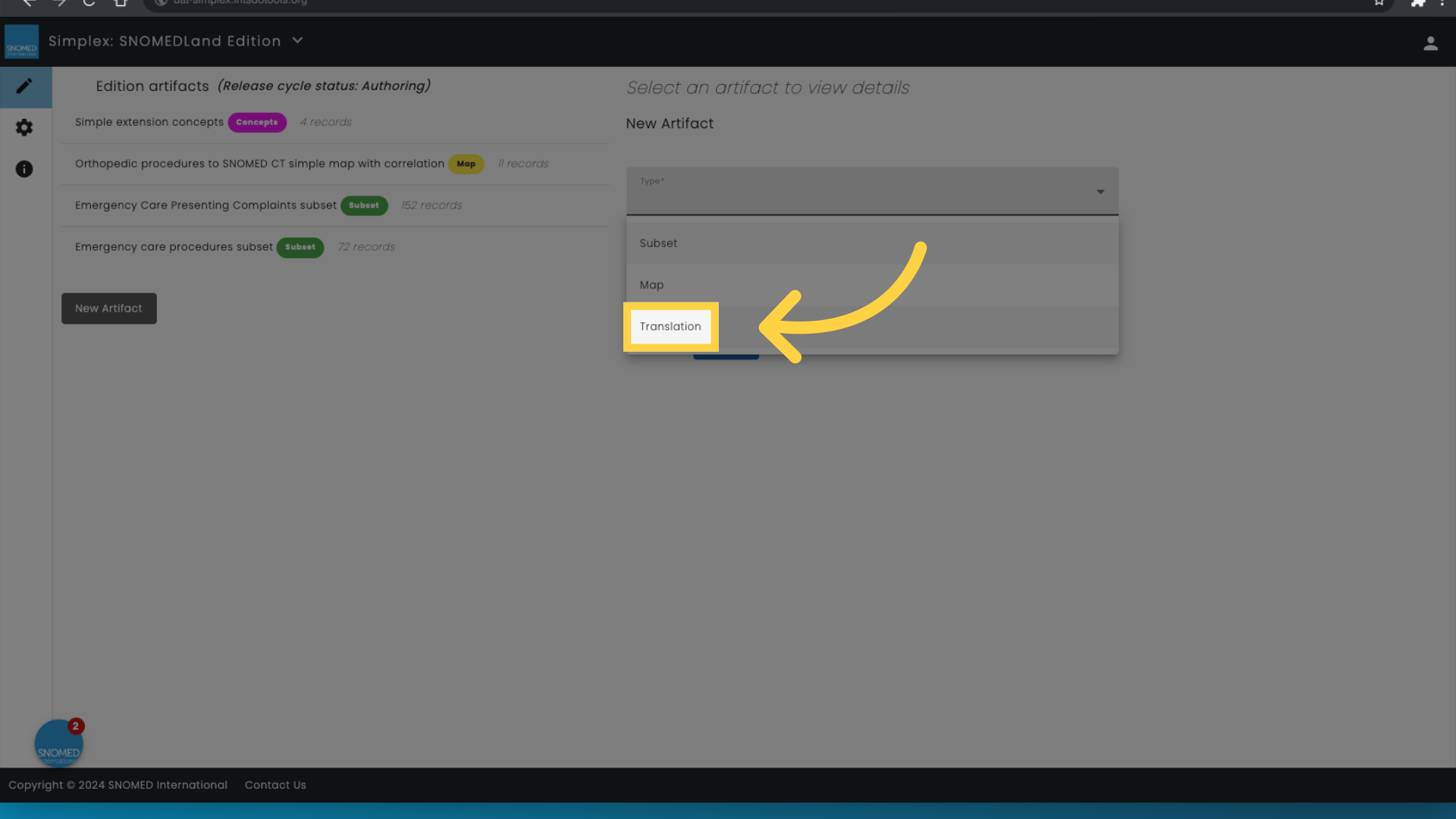
Task: Open the Settings gear icon
Action: point(24,128)
